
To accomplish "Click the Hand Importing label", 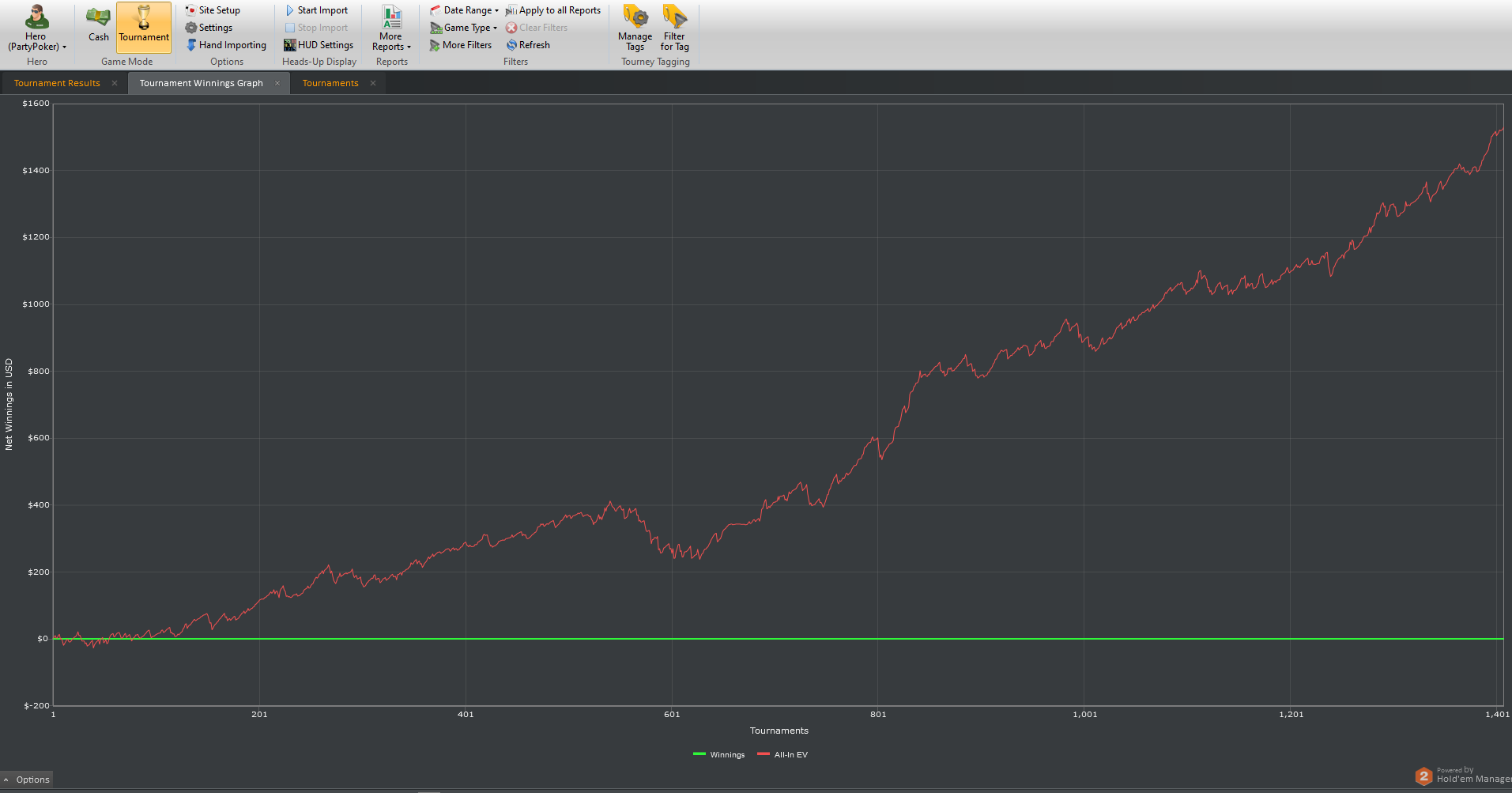I will point(232,45).
